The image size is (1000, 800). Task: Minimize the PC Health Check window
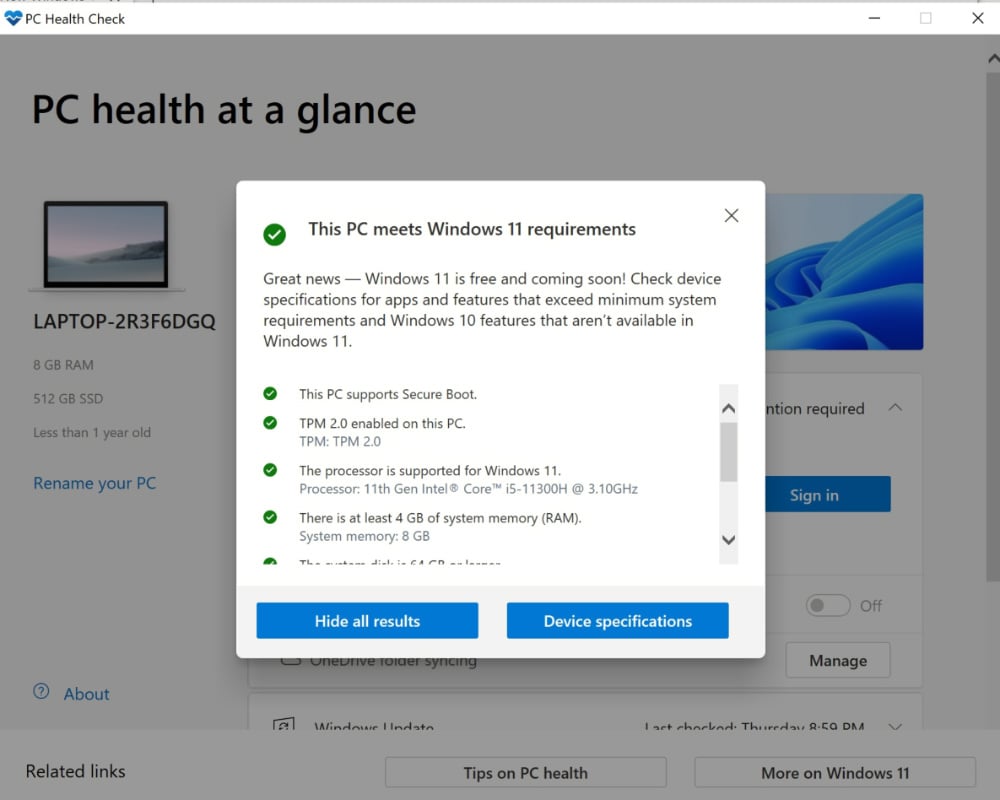[x=874, y=19]
